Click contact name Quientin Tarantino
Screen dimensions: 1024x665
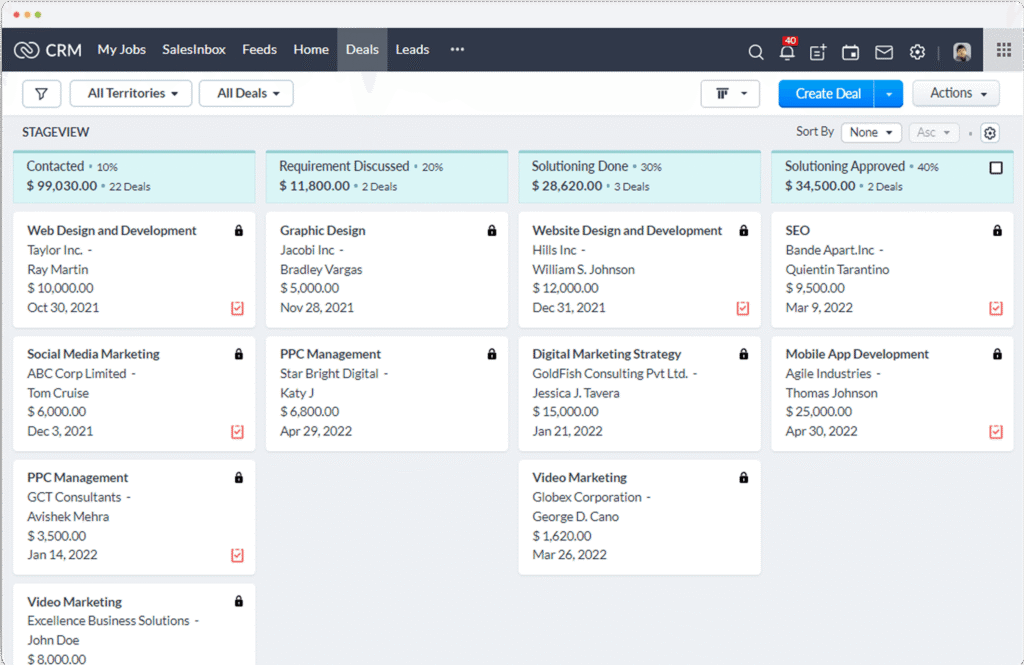[837, 269]
